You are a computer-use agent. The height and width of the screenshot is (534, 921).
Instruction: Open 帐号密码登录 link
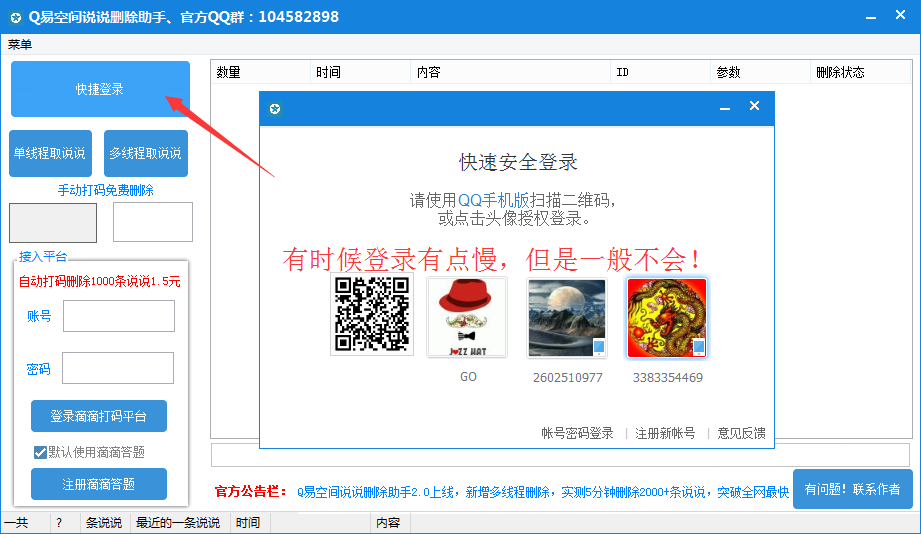577,434
